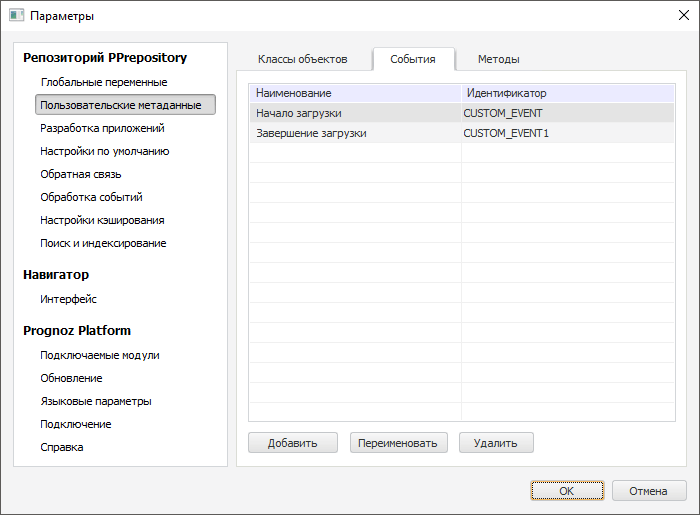Image resolution: width=700 pixels, height=515 pixels.
Task: Click the Удалить button
Action: pyautogui.click(x=496, y=443)
